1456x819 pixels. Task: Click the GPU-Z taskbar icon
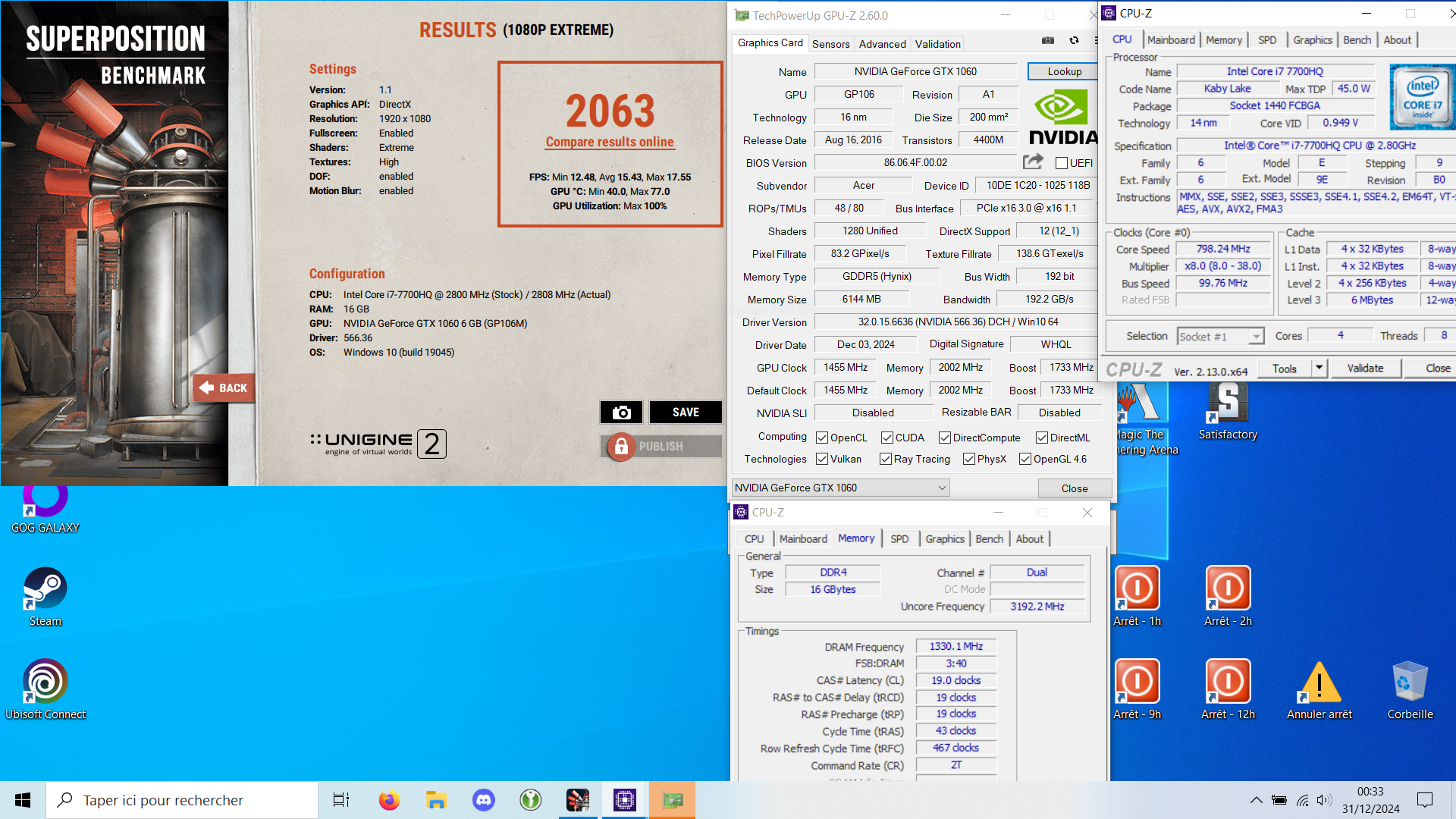[x=672, y=800]
